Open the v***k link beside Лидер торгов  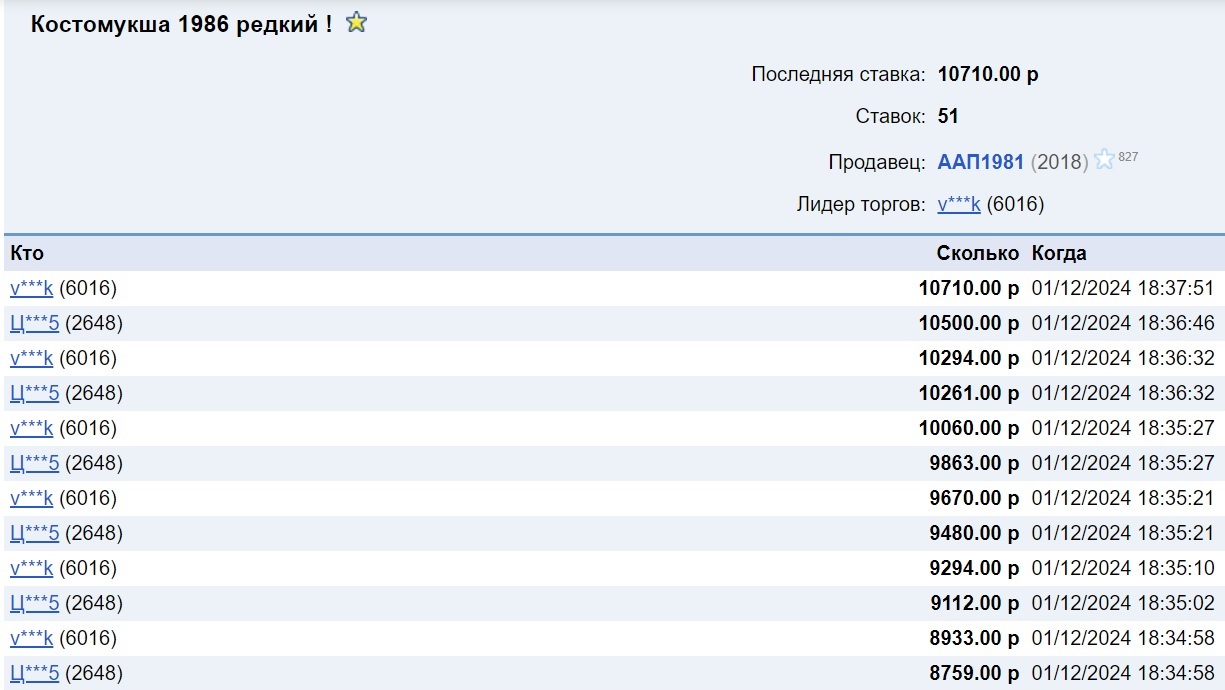coord(958,205)
